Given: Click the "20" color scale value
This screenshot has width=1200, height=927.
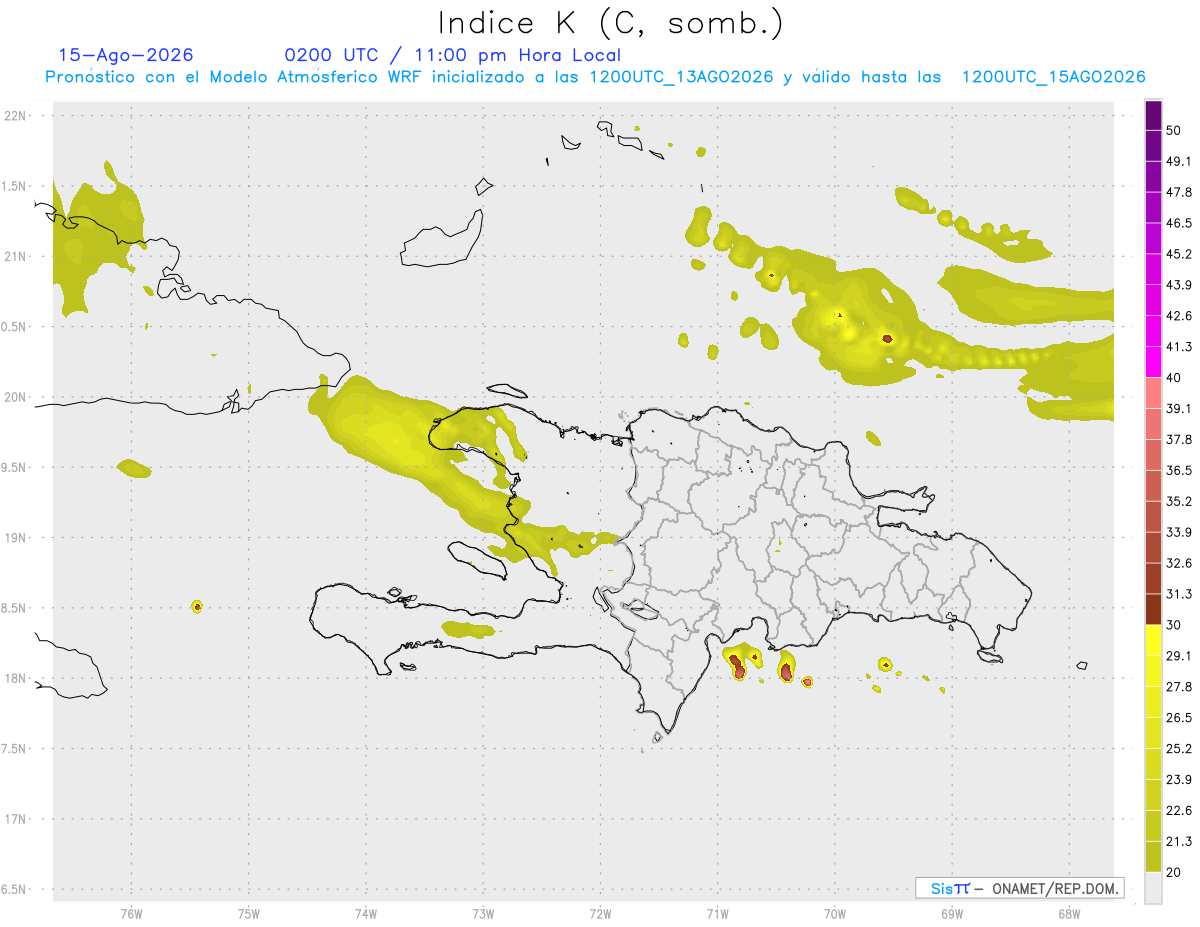Looking at the screenshot, I should pyautogui.click(x=1174, y=873).
